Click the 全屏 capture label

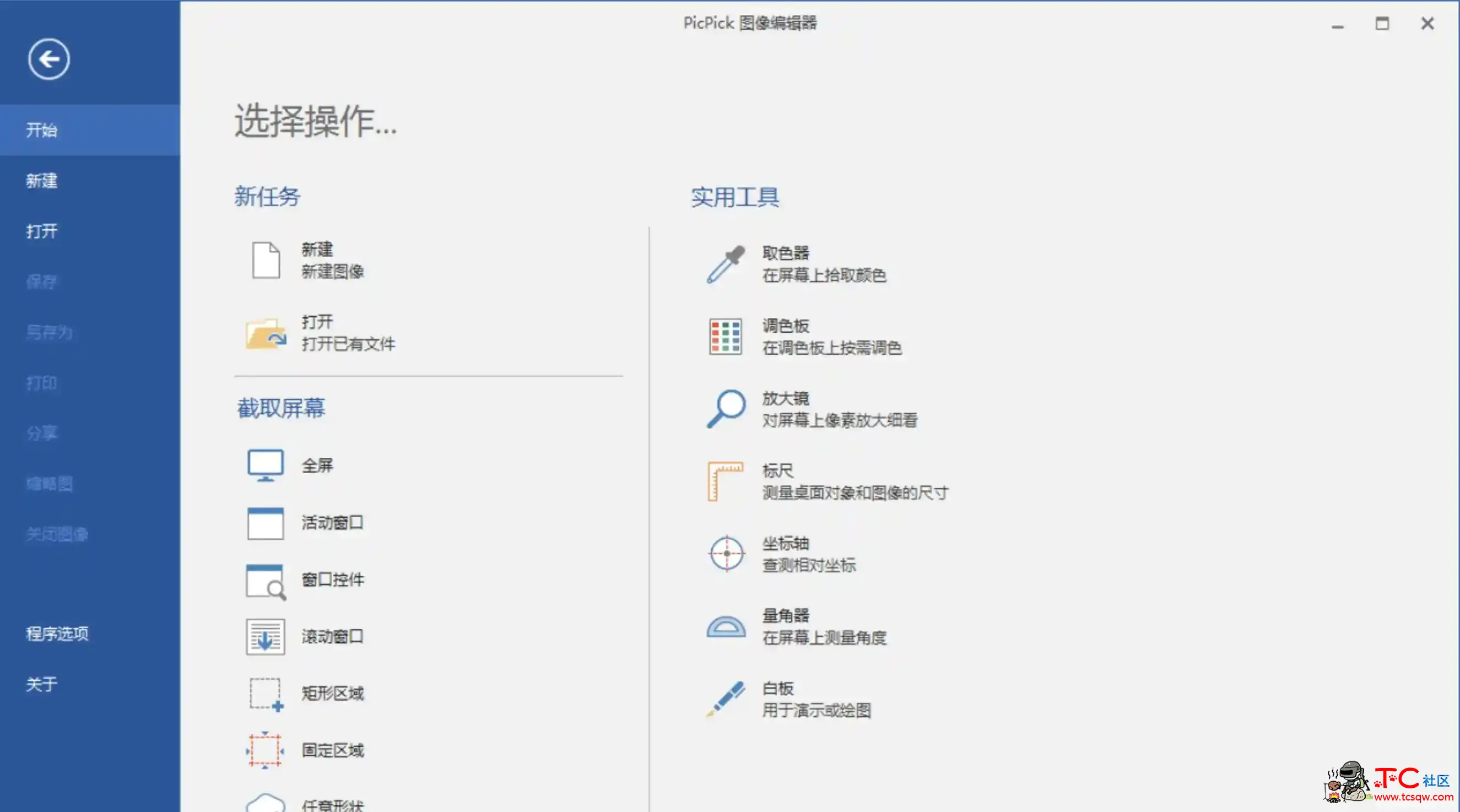click(317, 465)
